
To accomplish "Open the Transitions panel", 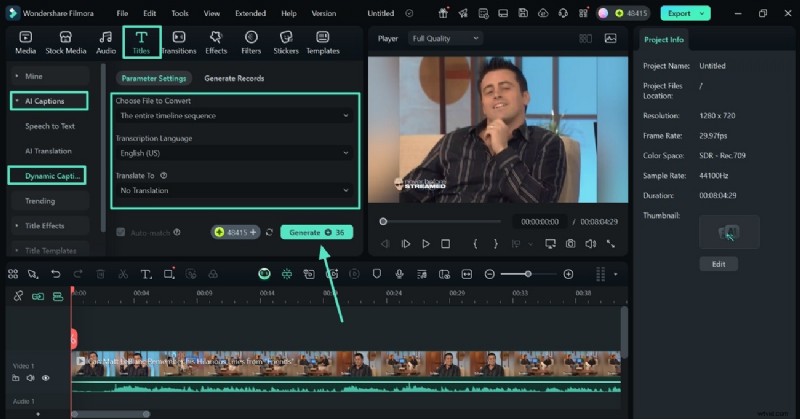I will click(x=178, y=42).
